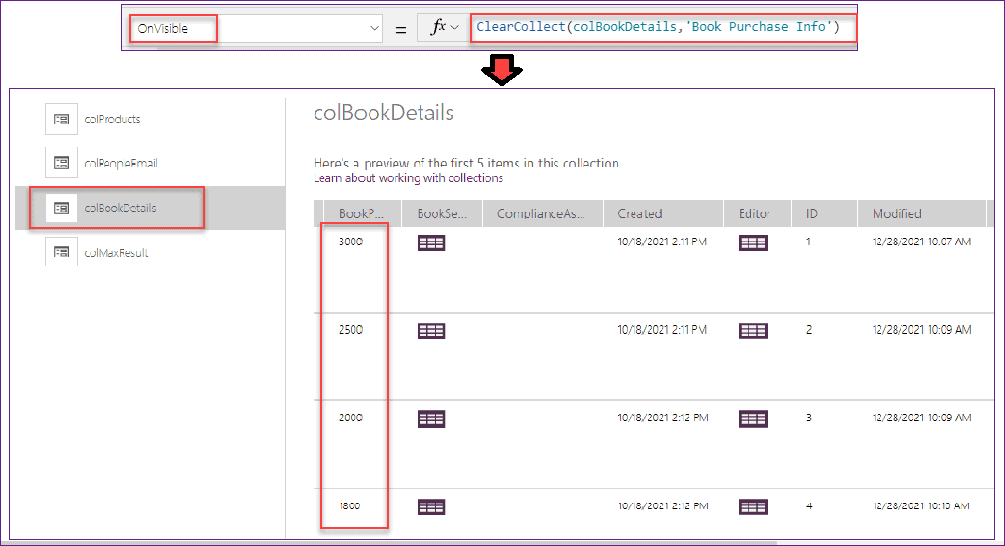The width and height of the screenshot is (1005, 546).
Task: Click the BookP... column header
Action: pyautogui.click(x=361, y=213)
